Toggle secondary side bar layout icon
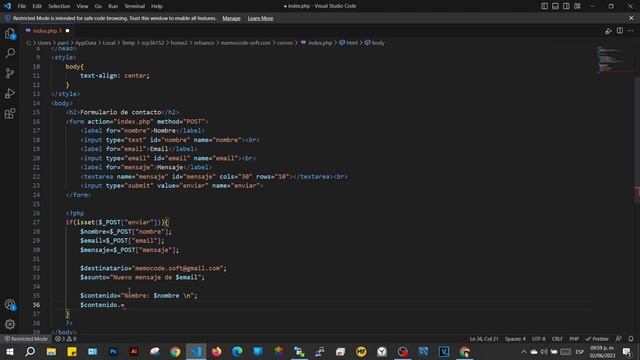 pos(566,6)
